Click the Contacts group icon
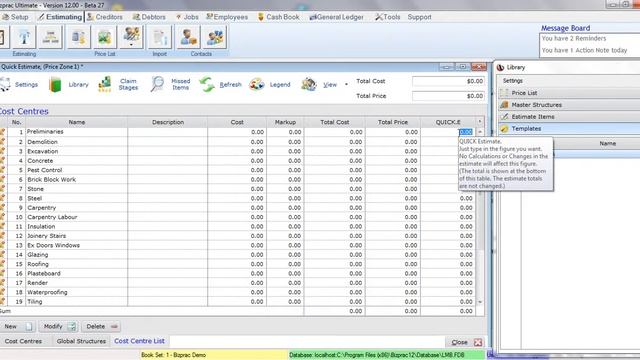 pyautogui.click(x=215, y=38)
